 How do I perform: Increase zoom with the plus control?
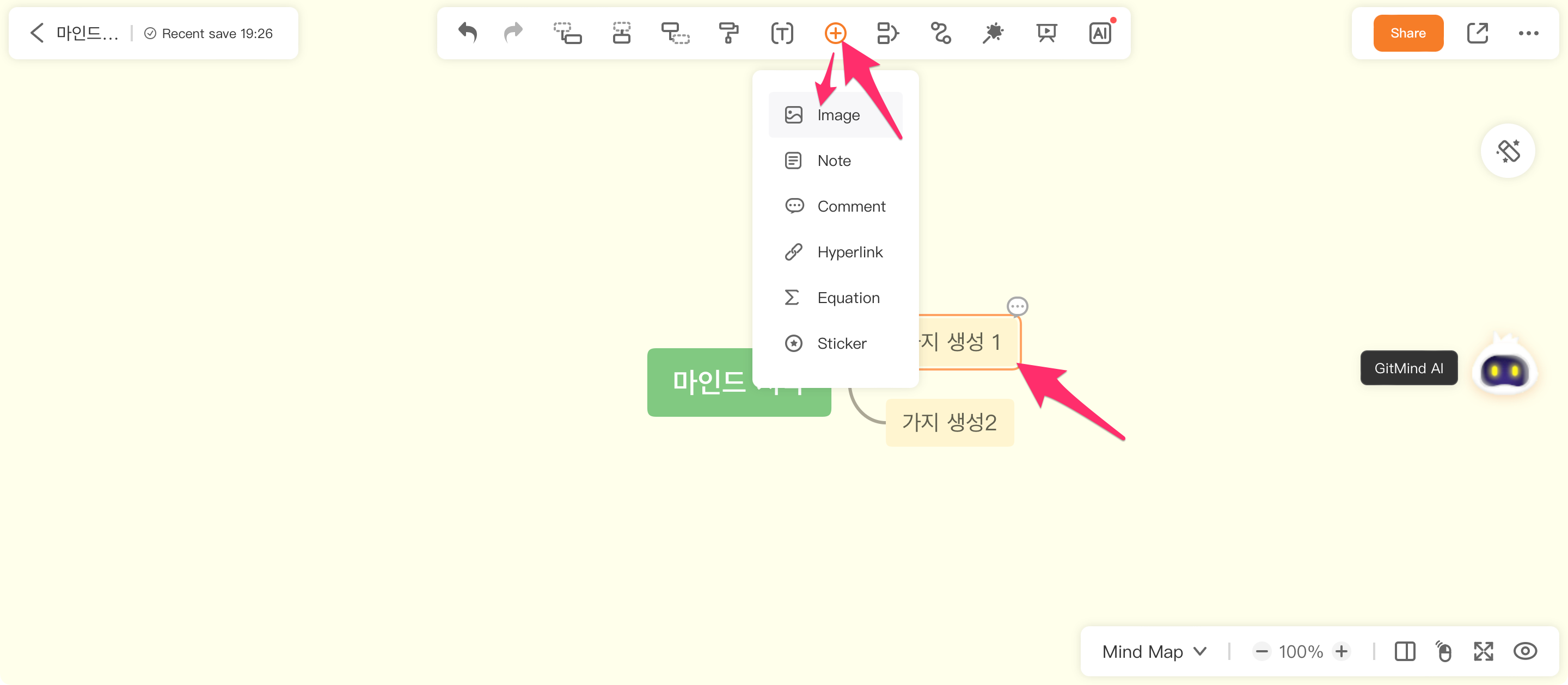(1341, 652)
